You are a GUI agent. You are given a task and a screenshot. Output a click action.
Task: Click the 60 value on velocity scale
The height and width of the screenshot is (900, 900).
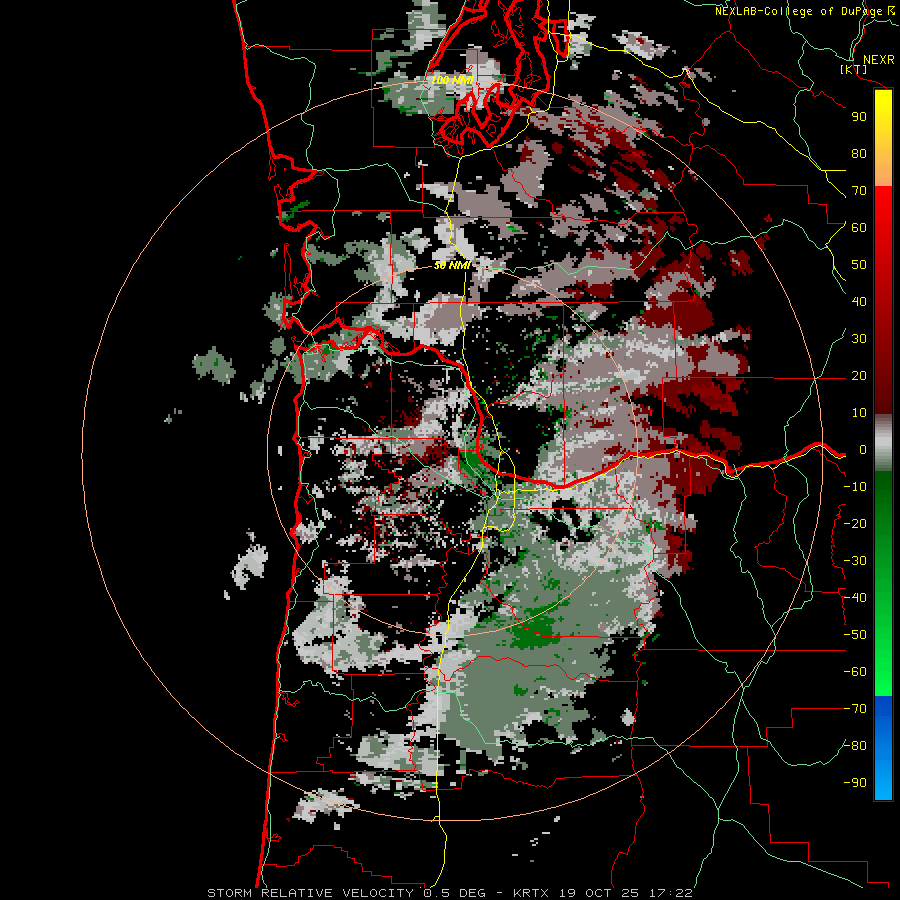point(859,228)
